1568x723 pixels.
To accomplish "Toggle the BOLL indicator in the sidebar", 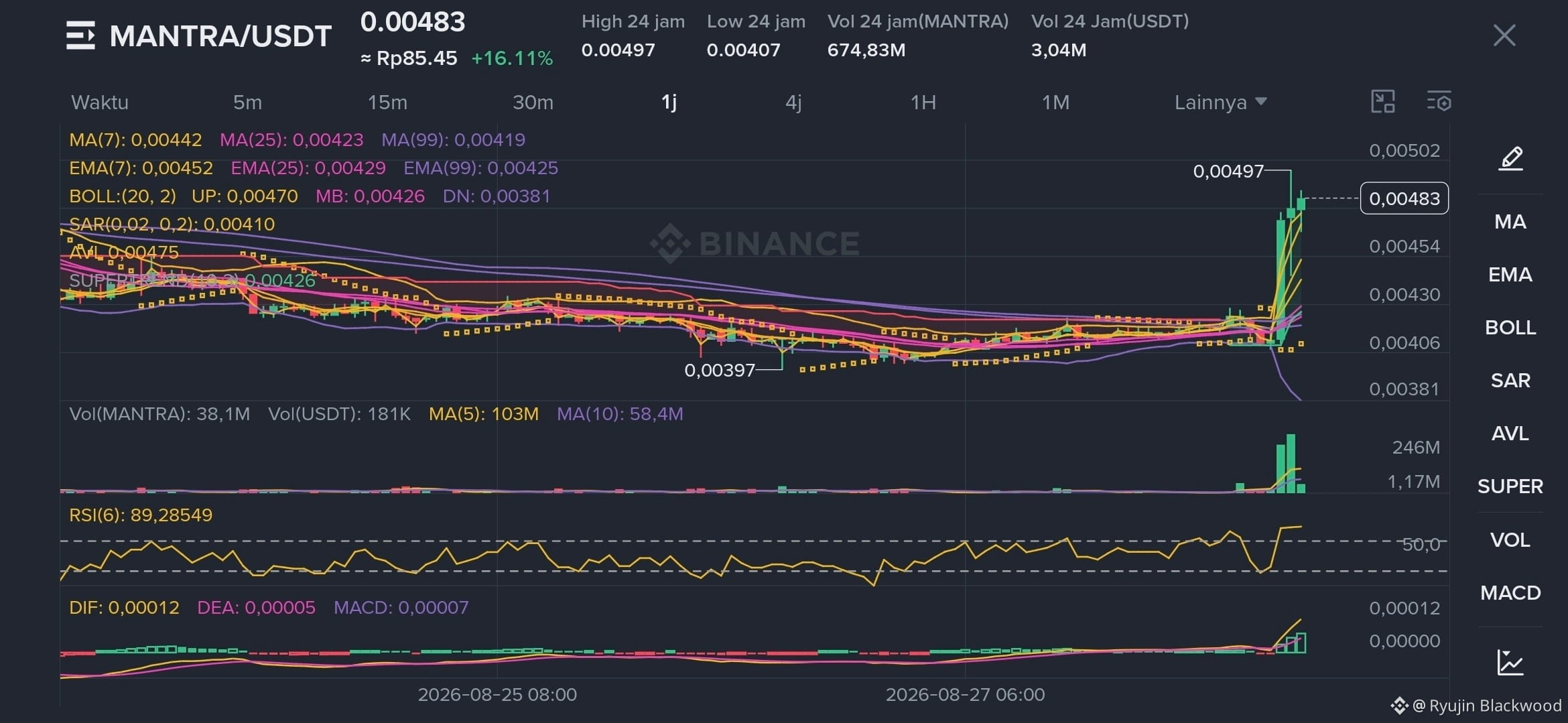I will pyautogui.click(x=1510, y=328).
